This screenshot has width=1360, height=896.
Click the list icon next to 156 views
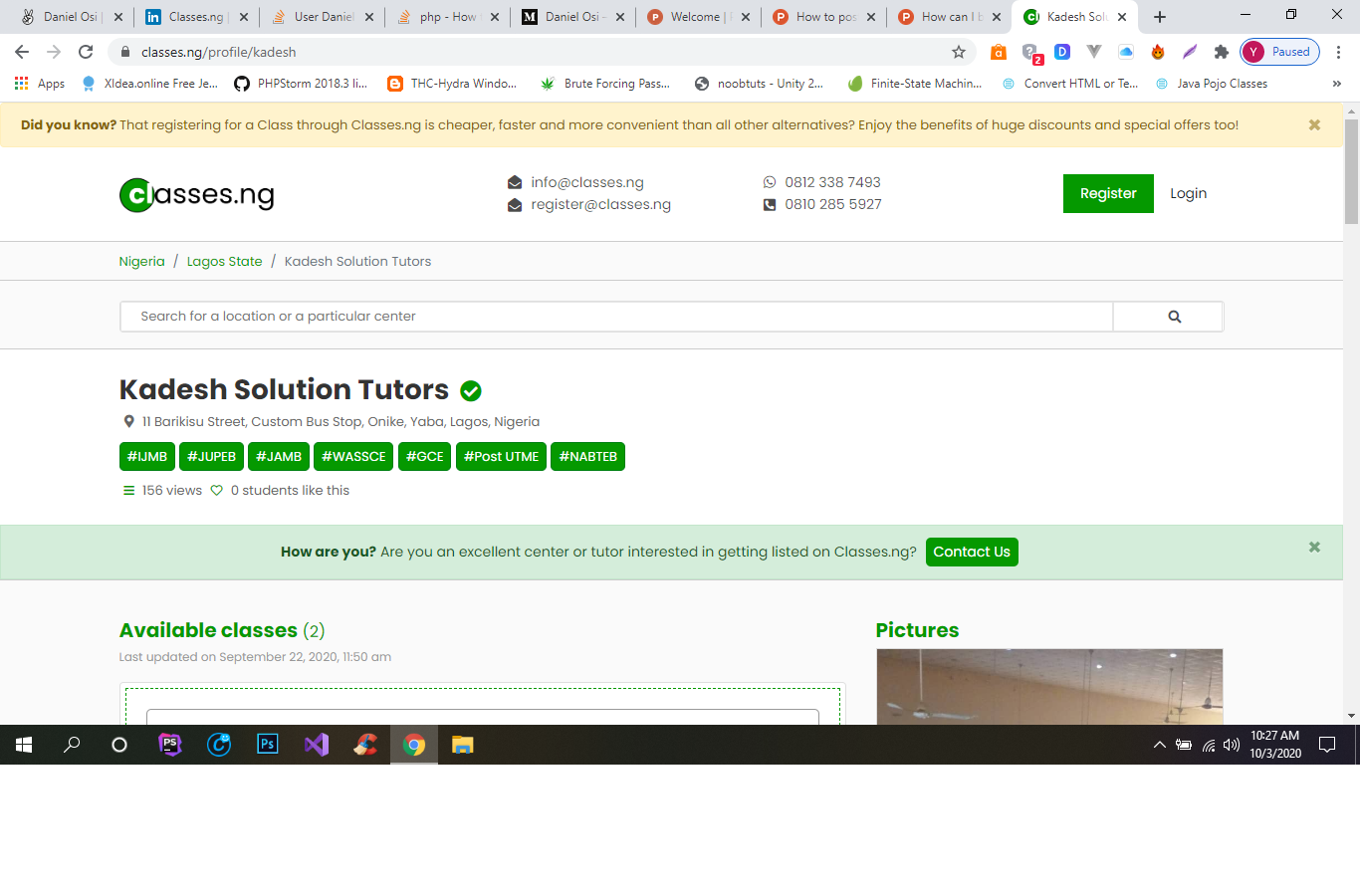pos(127,490)
